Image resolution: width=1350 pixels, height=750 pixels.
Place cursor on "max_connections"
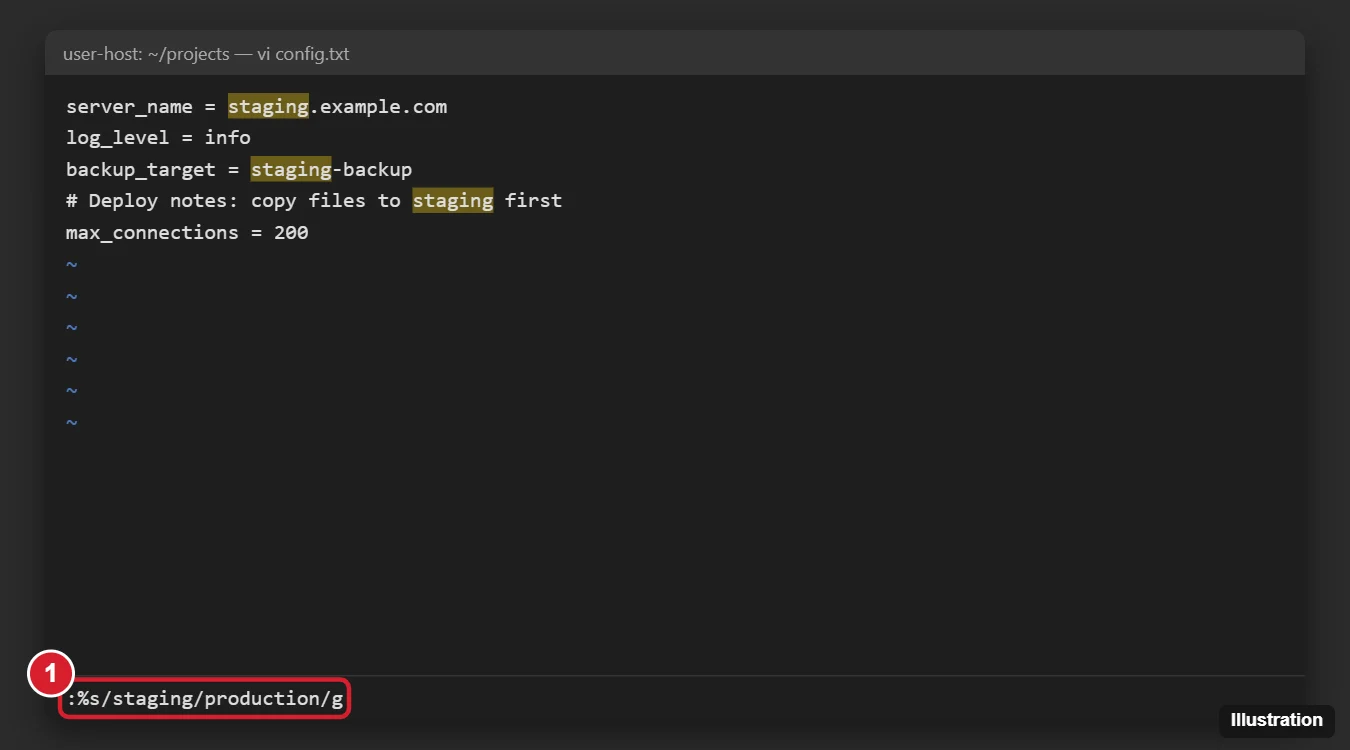pos(152,233)
